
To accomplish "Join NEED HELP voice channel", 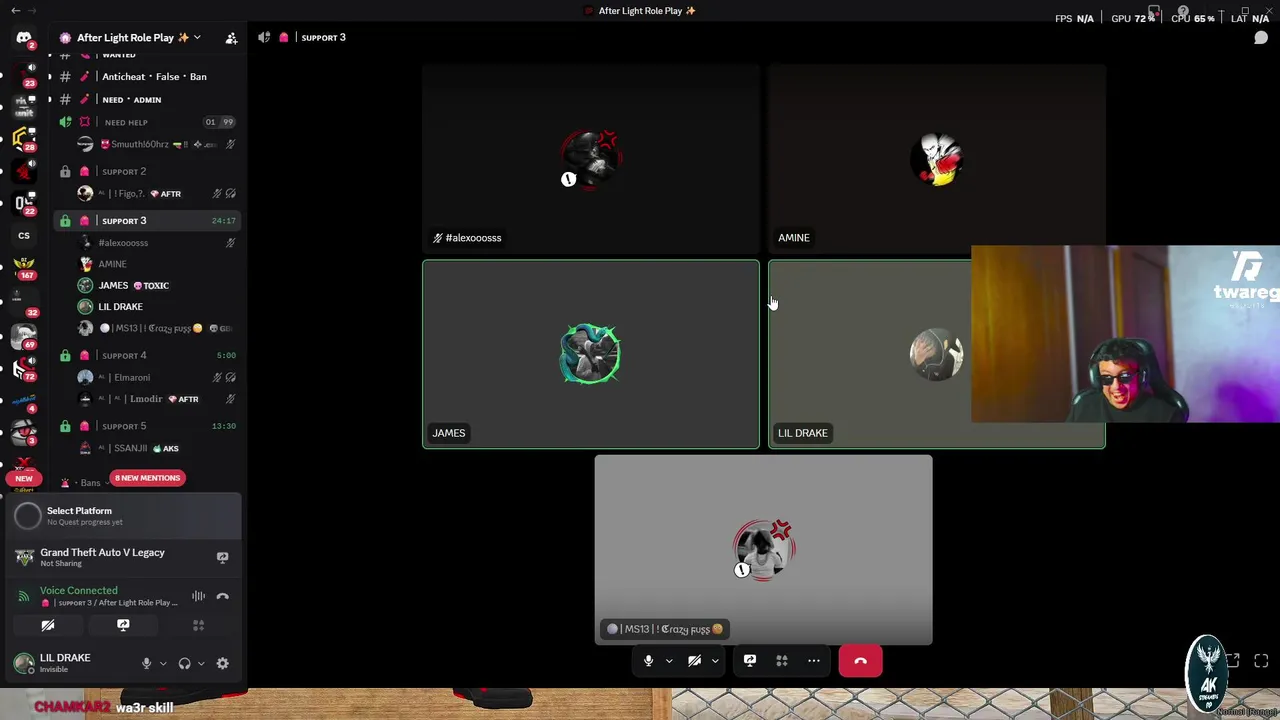I will click(145, 122).
